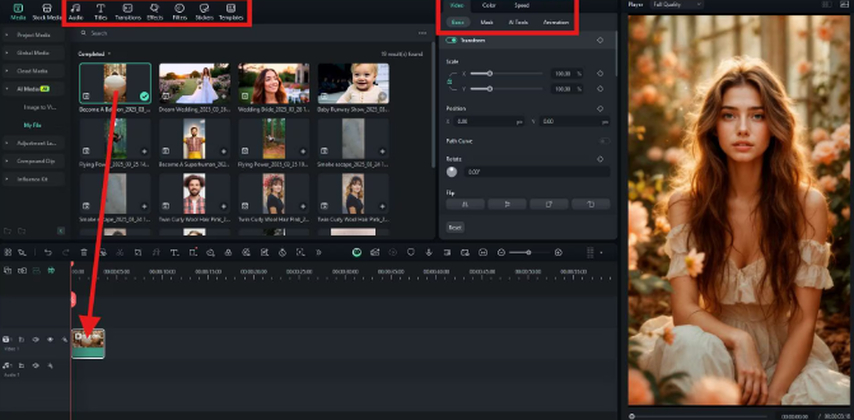Click the zoom in timeline plus icon
The height and width of the screenshot is (420, 854).
coord(558,252)
